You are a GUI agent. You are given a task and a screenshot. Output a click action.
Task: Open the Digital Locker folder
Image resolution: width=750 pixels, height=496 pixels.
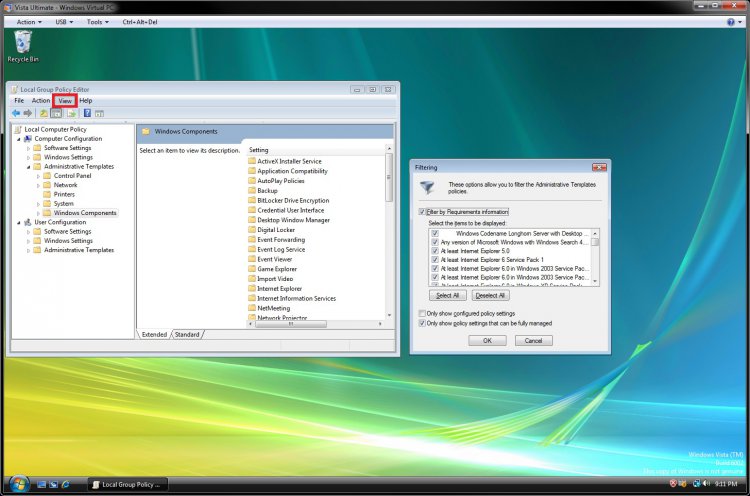tap(271, 230)
